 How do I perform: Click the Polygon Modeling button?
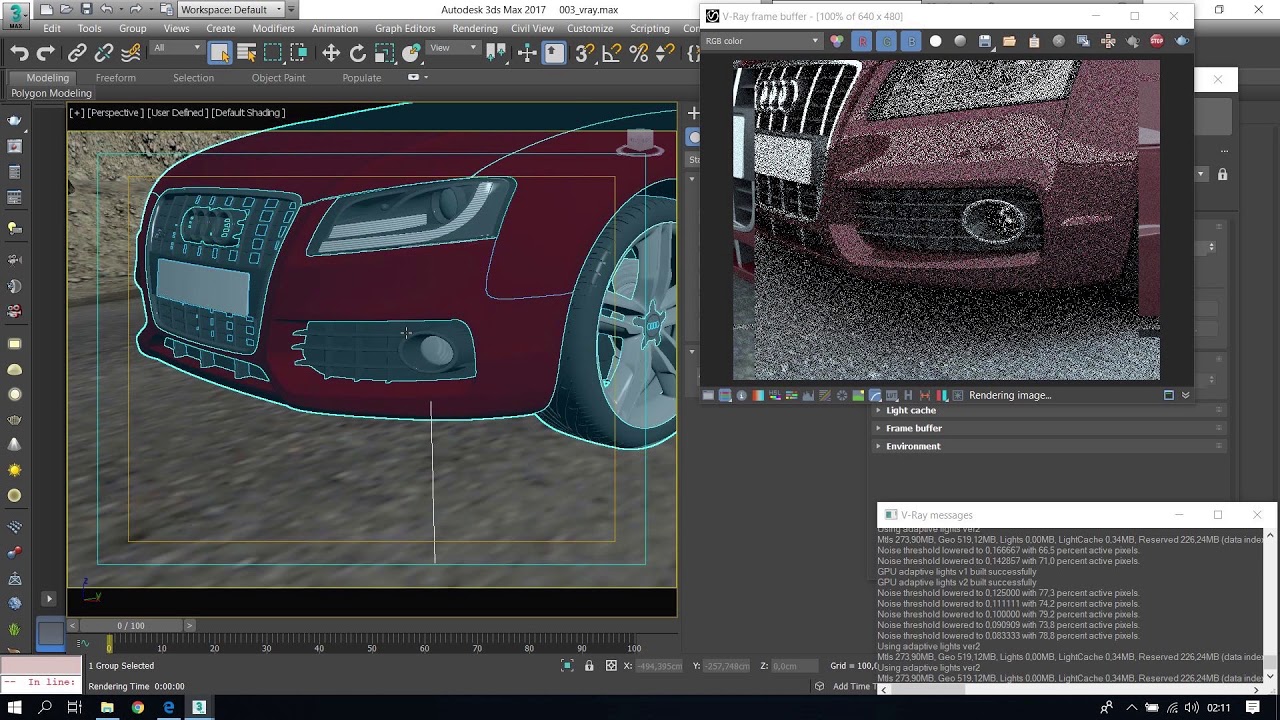click(x=51, y=93)
